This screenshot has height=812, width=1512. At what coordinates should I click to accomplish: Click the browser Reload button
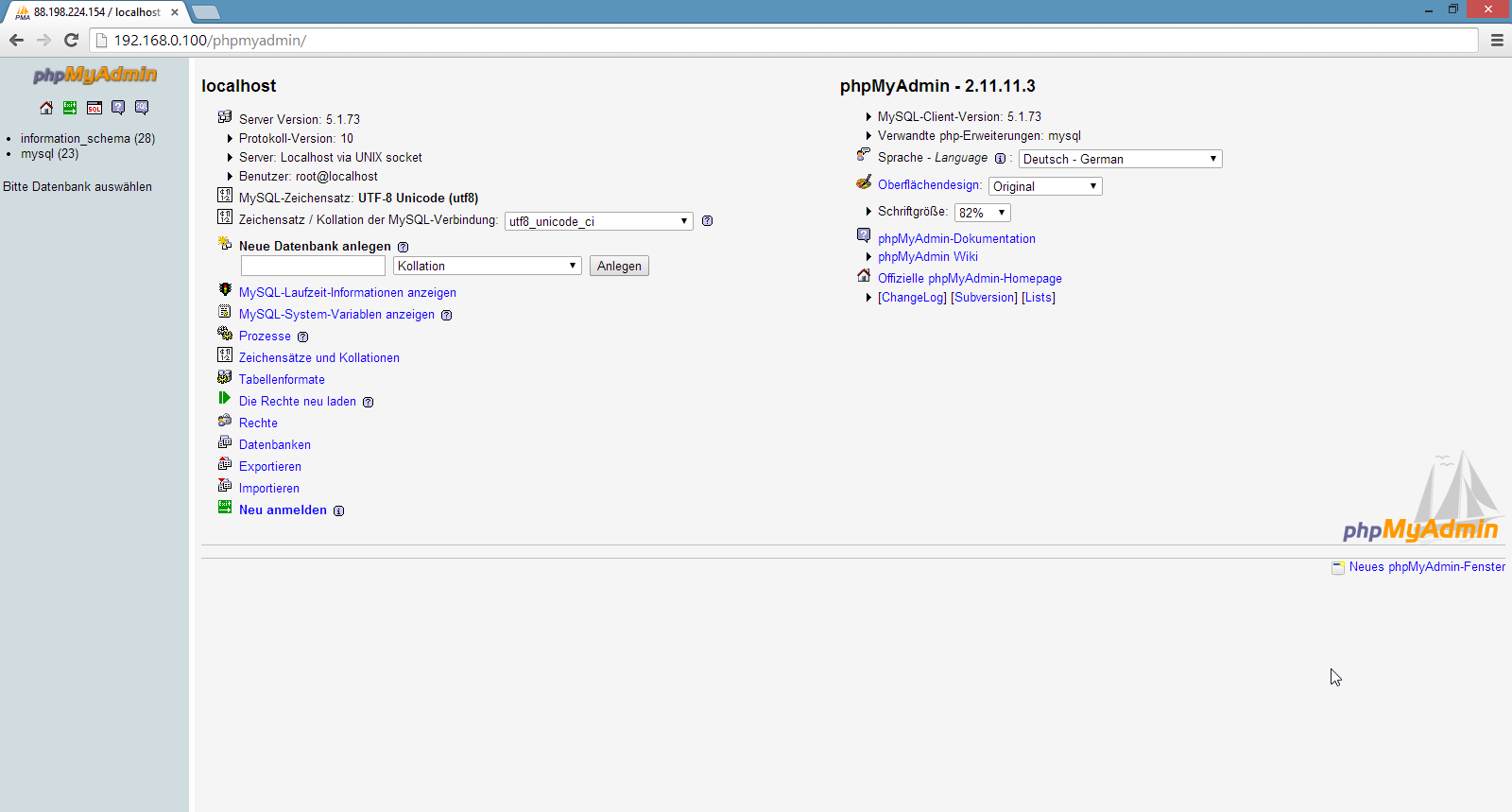71,40
